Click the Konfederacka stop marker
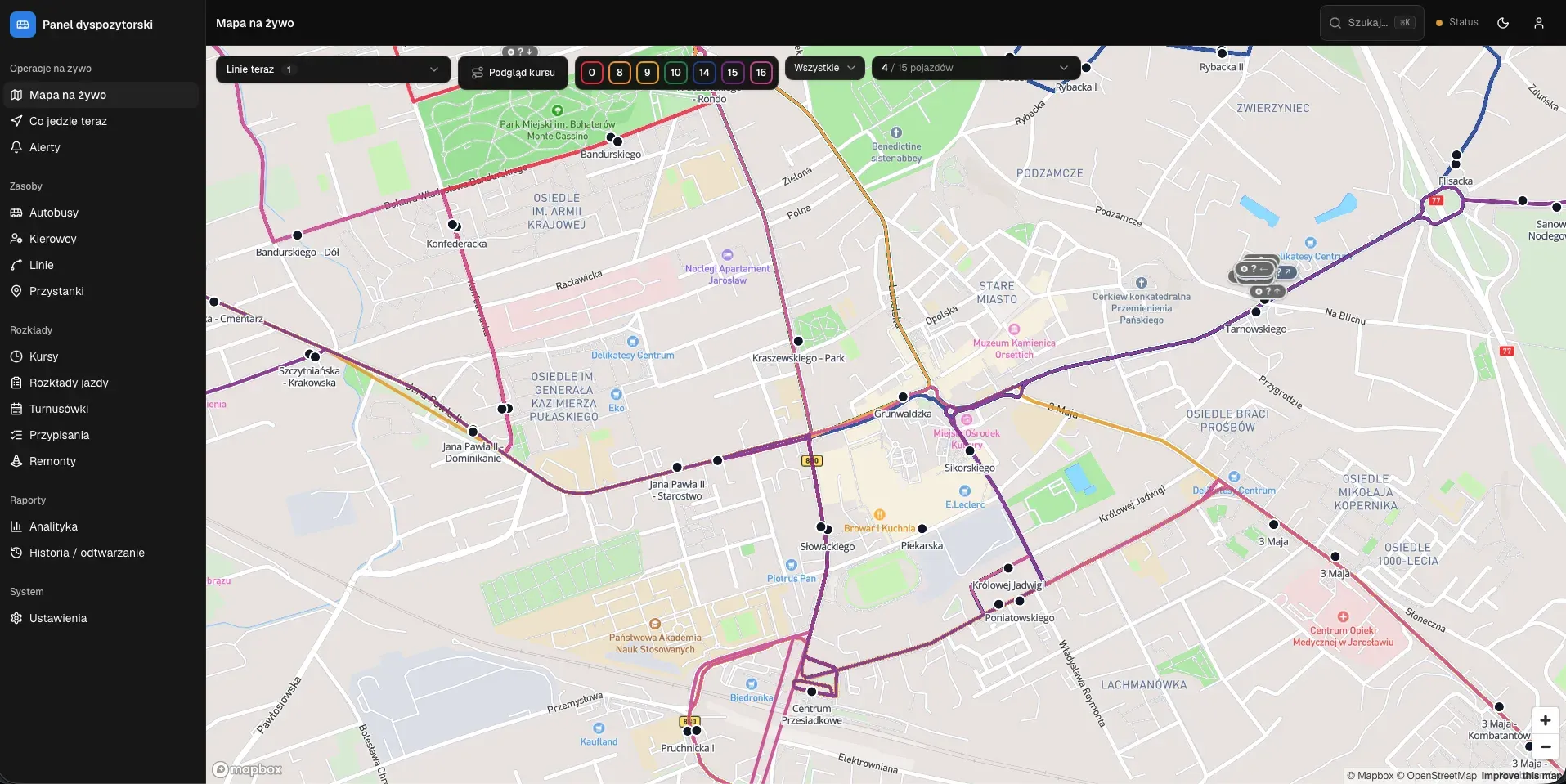Screen dimensions: 1566x784 coord(453,225)
